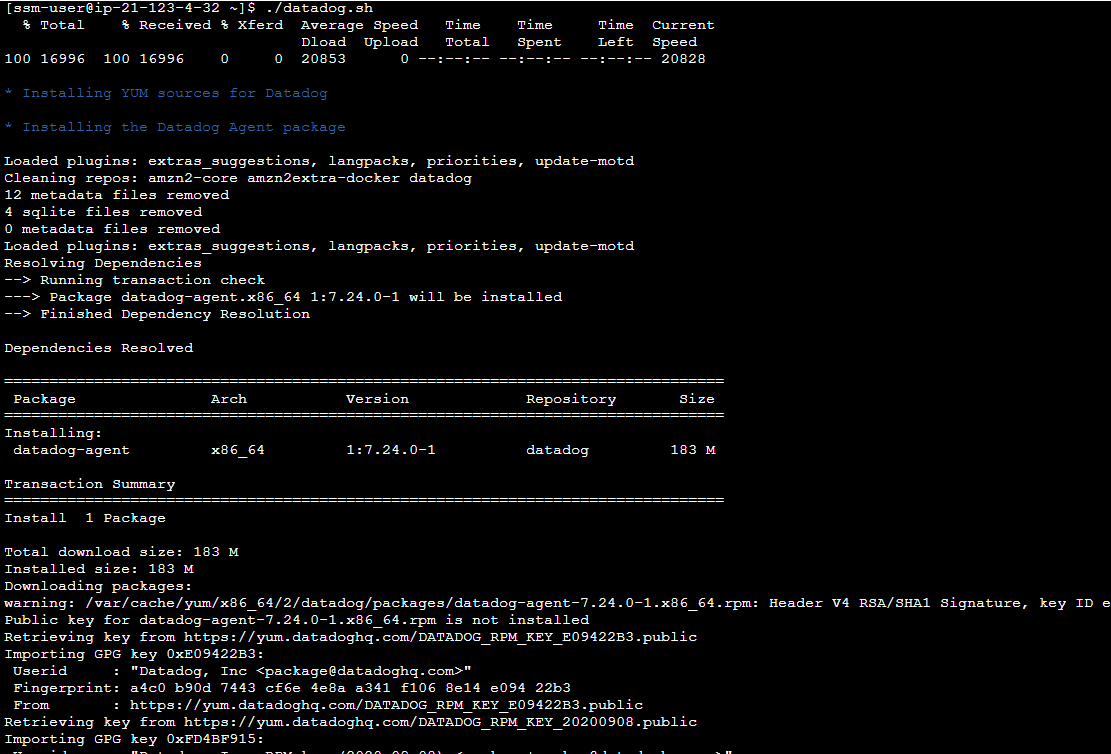The width and height of the screenshot is (1111, 754).
Task: Click the Fingerprint 'a4c0 b90d 7443 cf6e' line
Action: (x=292, y=688)
